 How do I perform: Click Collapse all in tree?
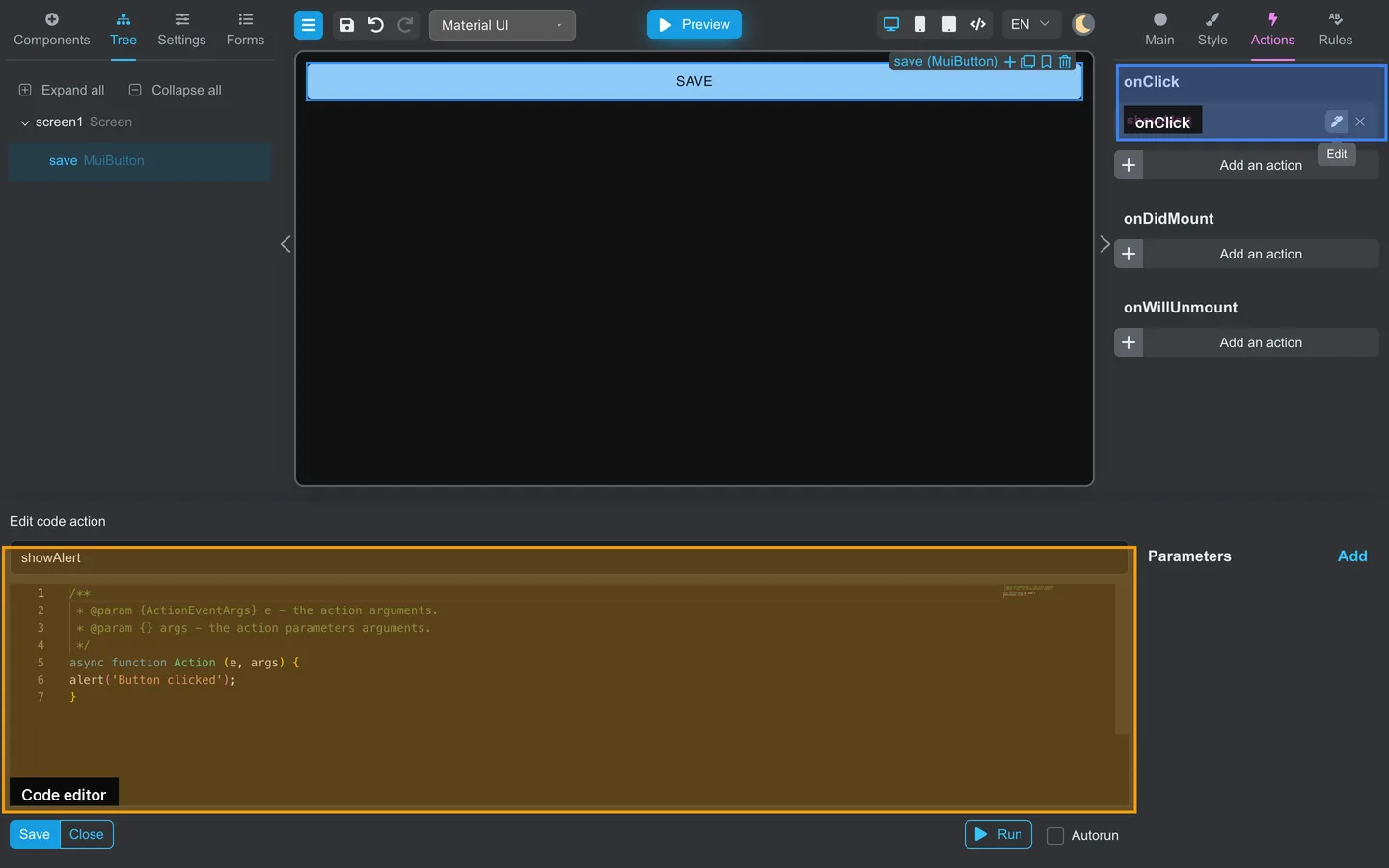176,90
